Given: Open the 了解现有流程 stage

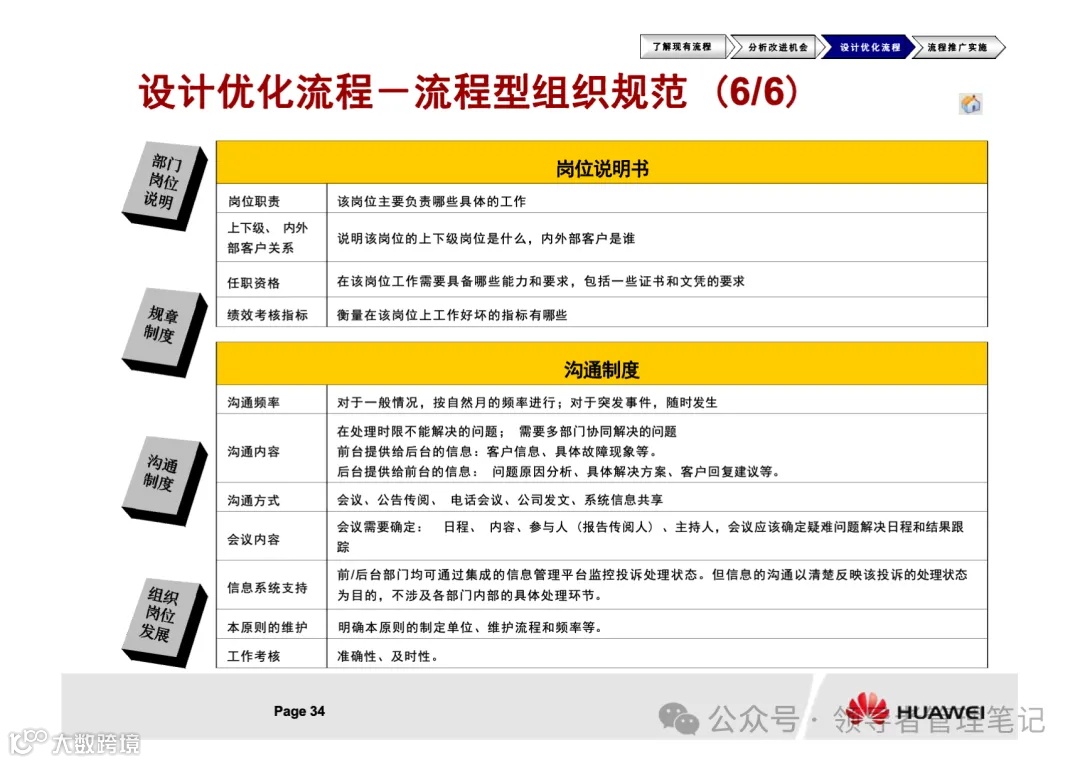Looking at the screenshot, I should [x=682, y=46].
